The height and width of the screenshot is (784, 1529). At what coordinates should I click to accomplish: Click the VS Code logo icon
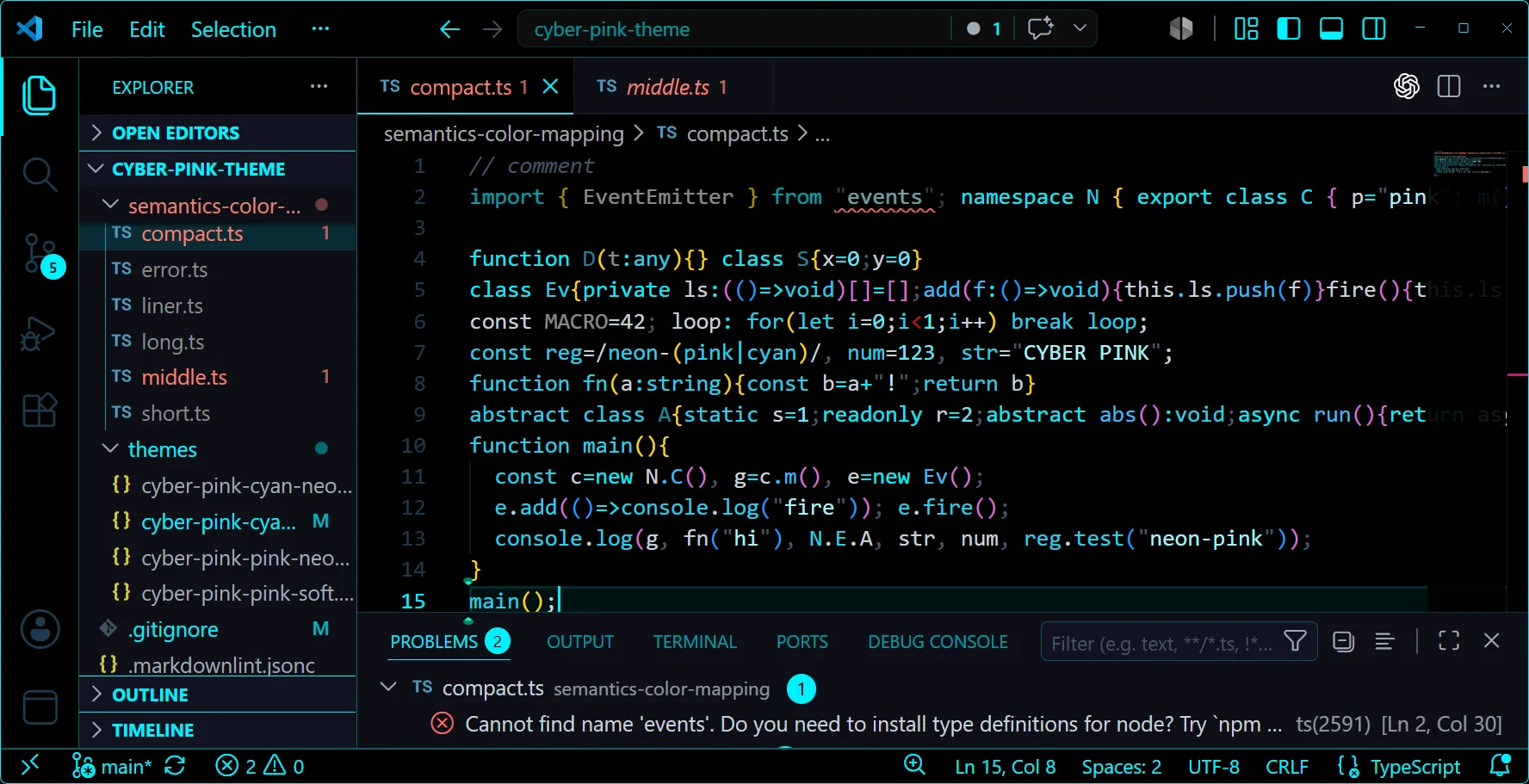29,28
